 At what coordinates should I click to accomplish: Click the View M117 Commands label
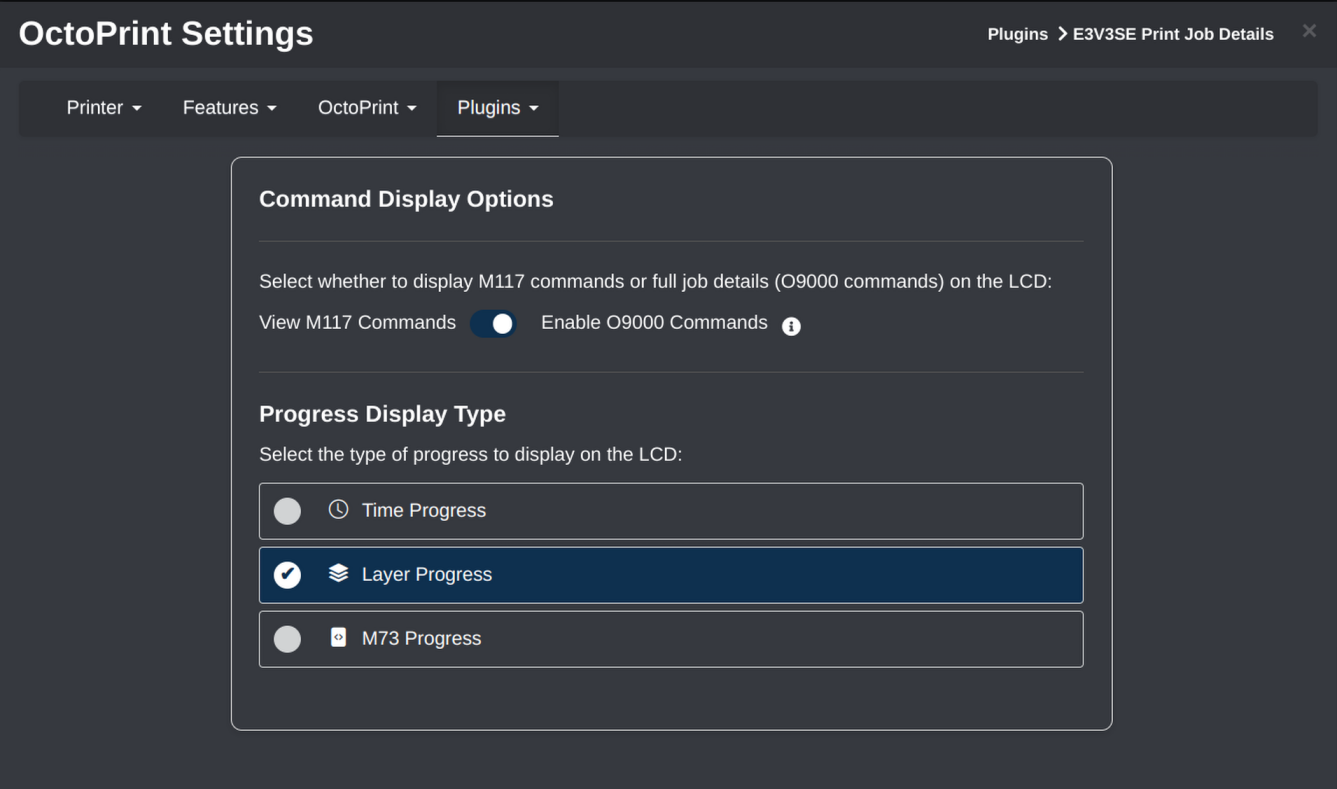point(357,323)
